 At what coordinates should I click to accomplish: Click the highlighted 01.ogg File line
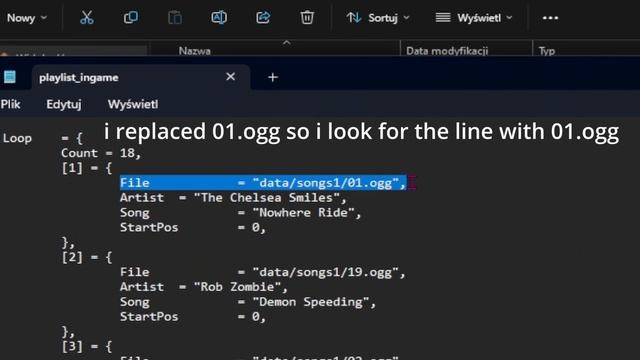[x=263, y=183]
